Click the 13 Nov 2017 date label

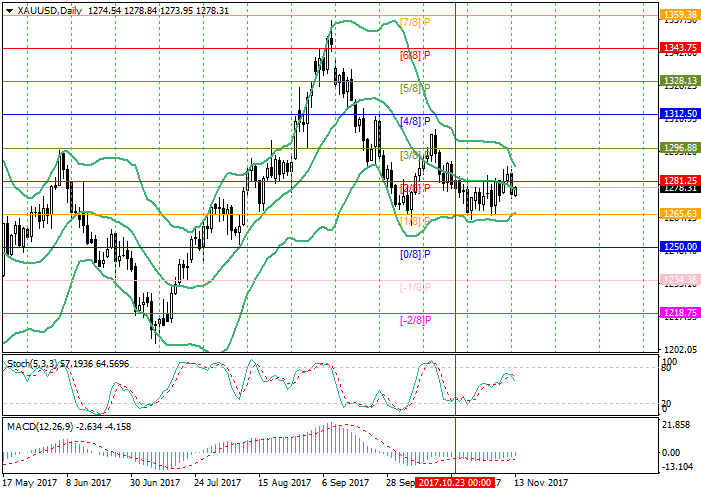(x=541, y=483)
